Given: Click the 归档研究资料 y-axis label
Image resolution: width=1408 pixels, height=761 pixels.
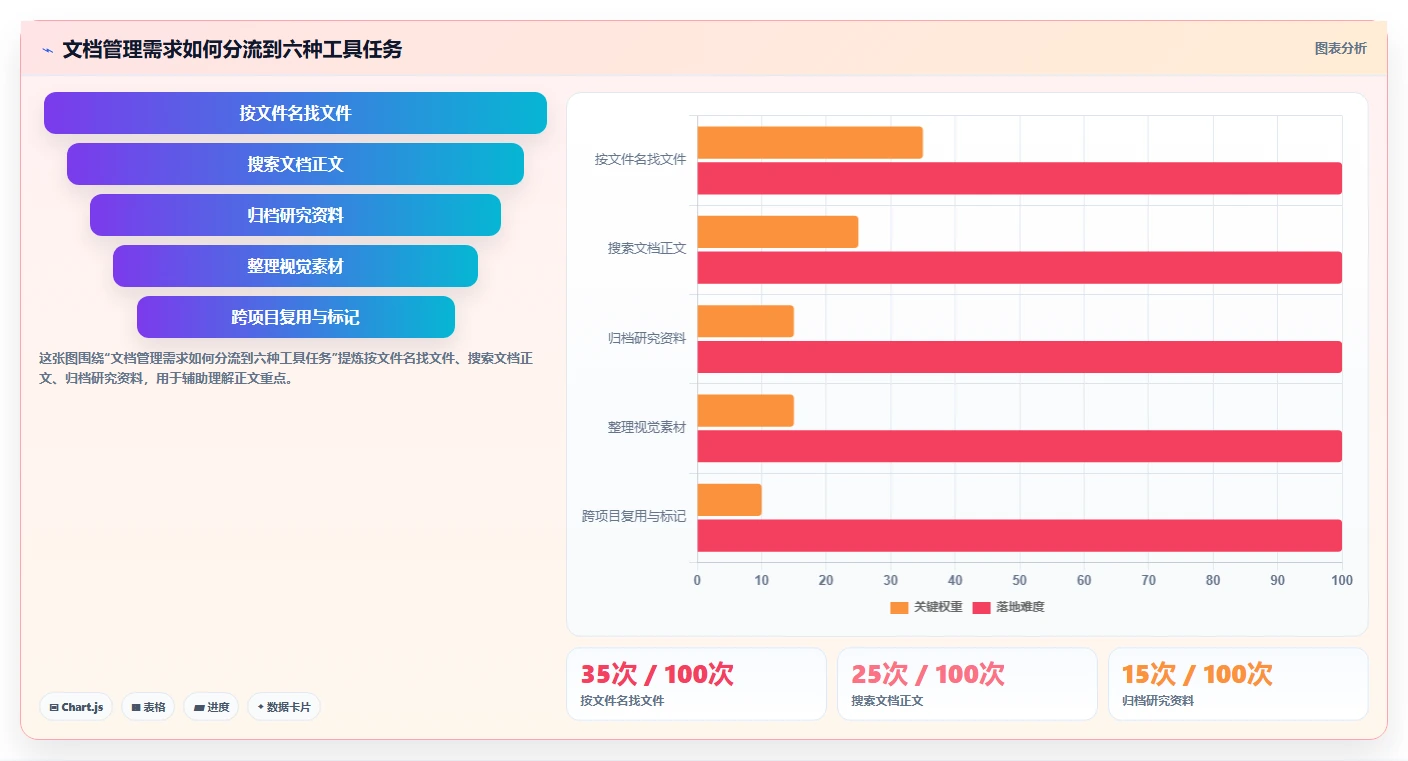Looking at the screenshot, I should pos(647,338).
